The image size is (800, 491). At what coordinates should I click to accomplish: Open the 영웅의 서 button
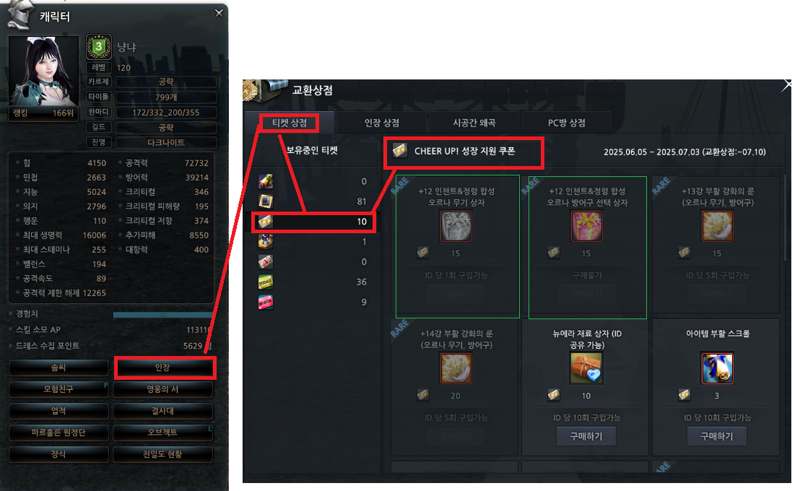pyautogui.click(x=163, y=389)
